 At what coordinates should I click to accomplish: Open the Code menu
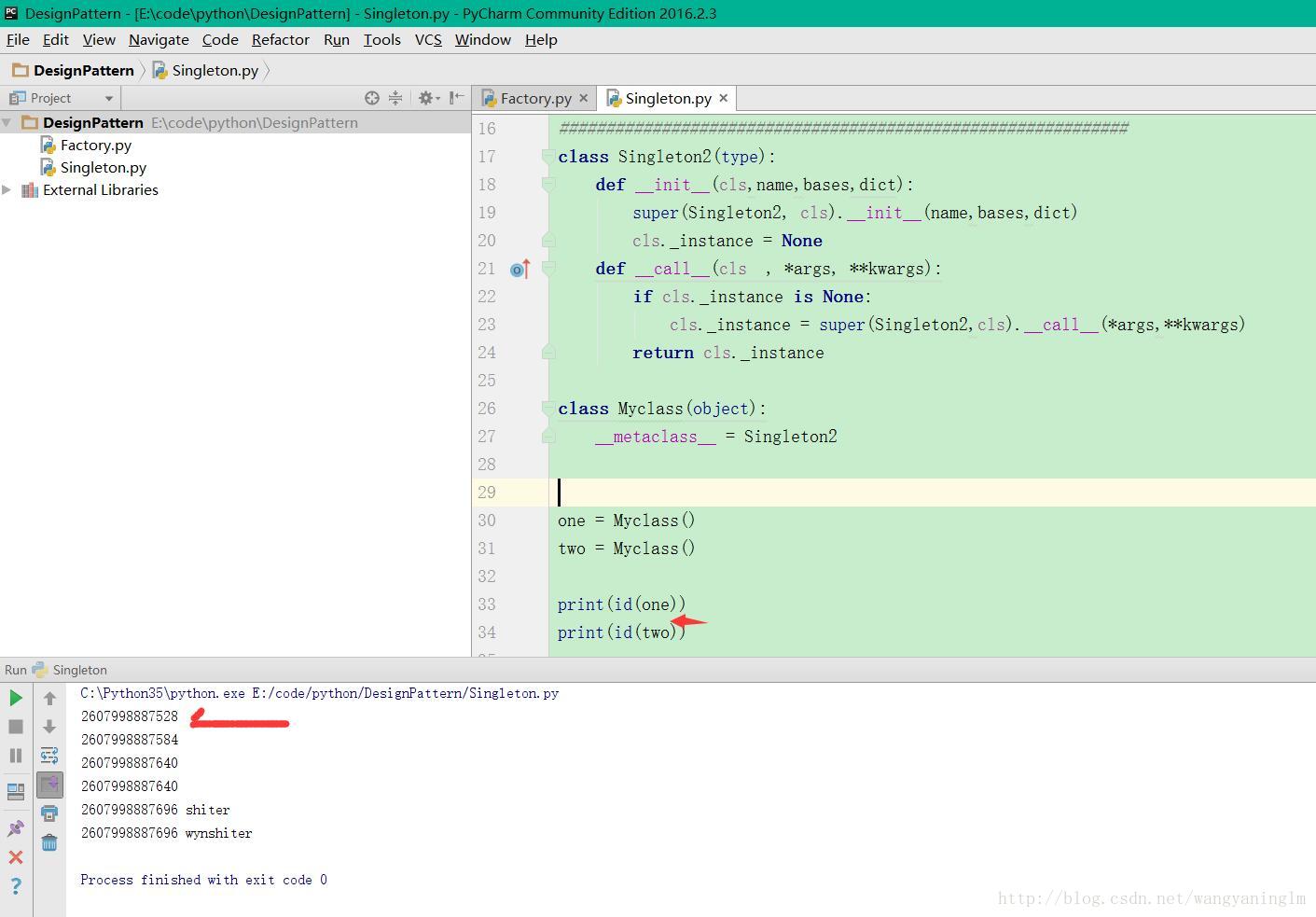tap(220, 39)
